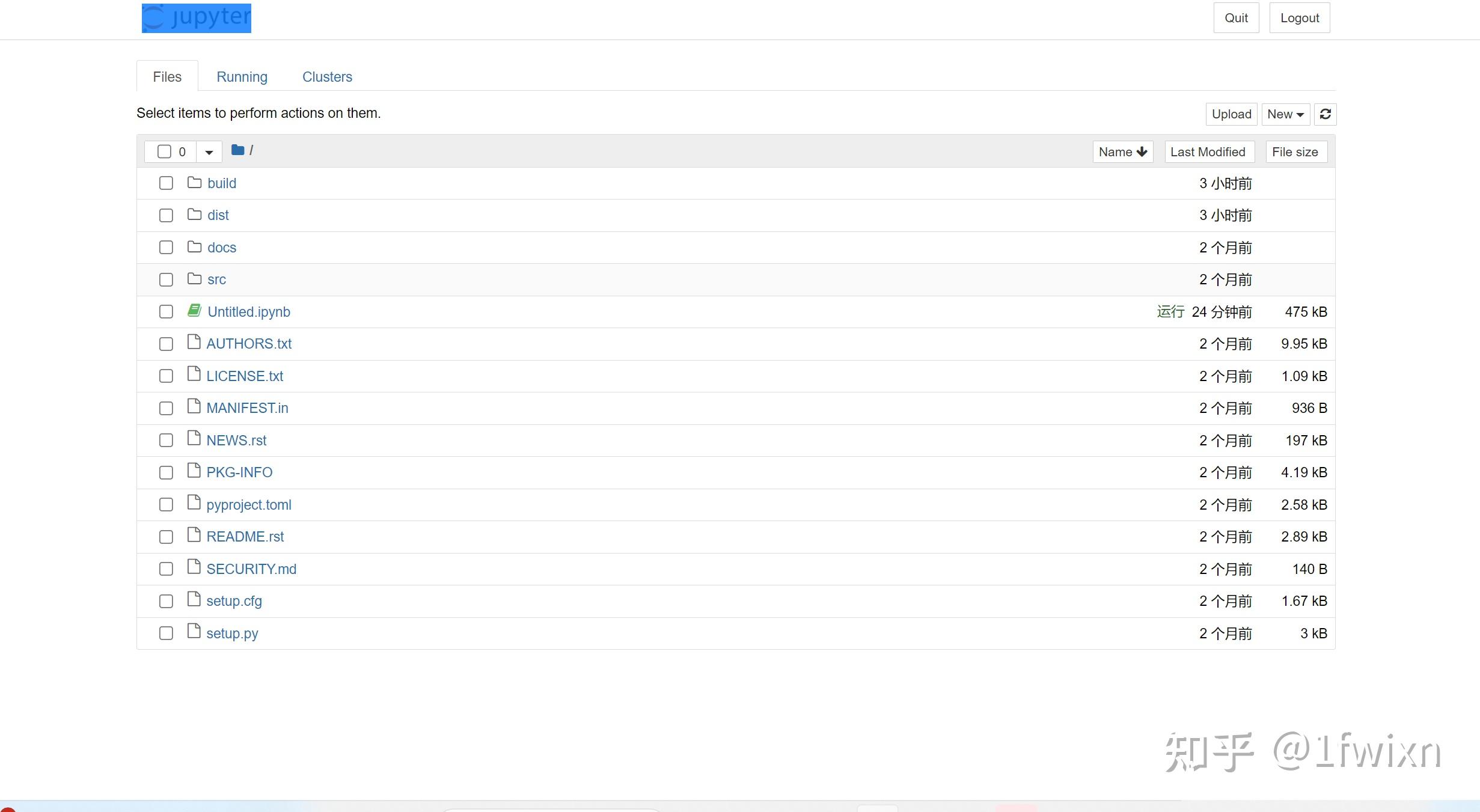
Task: Toggle the select-all checkbox
Action: [164, 151]
